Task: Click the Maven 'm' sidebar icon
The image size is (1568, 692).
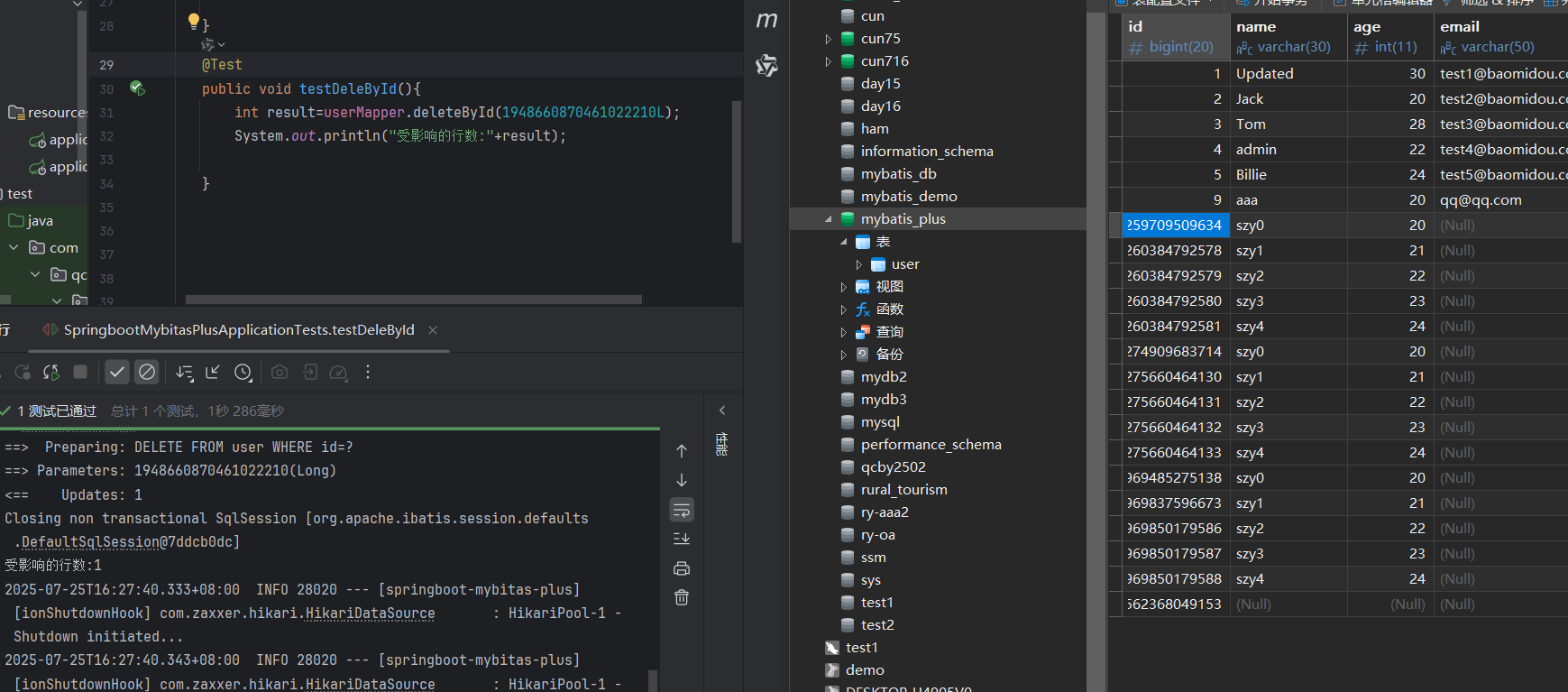Action: coord(766,20)
